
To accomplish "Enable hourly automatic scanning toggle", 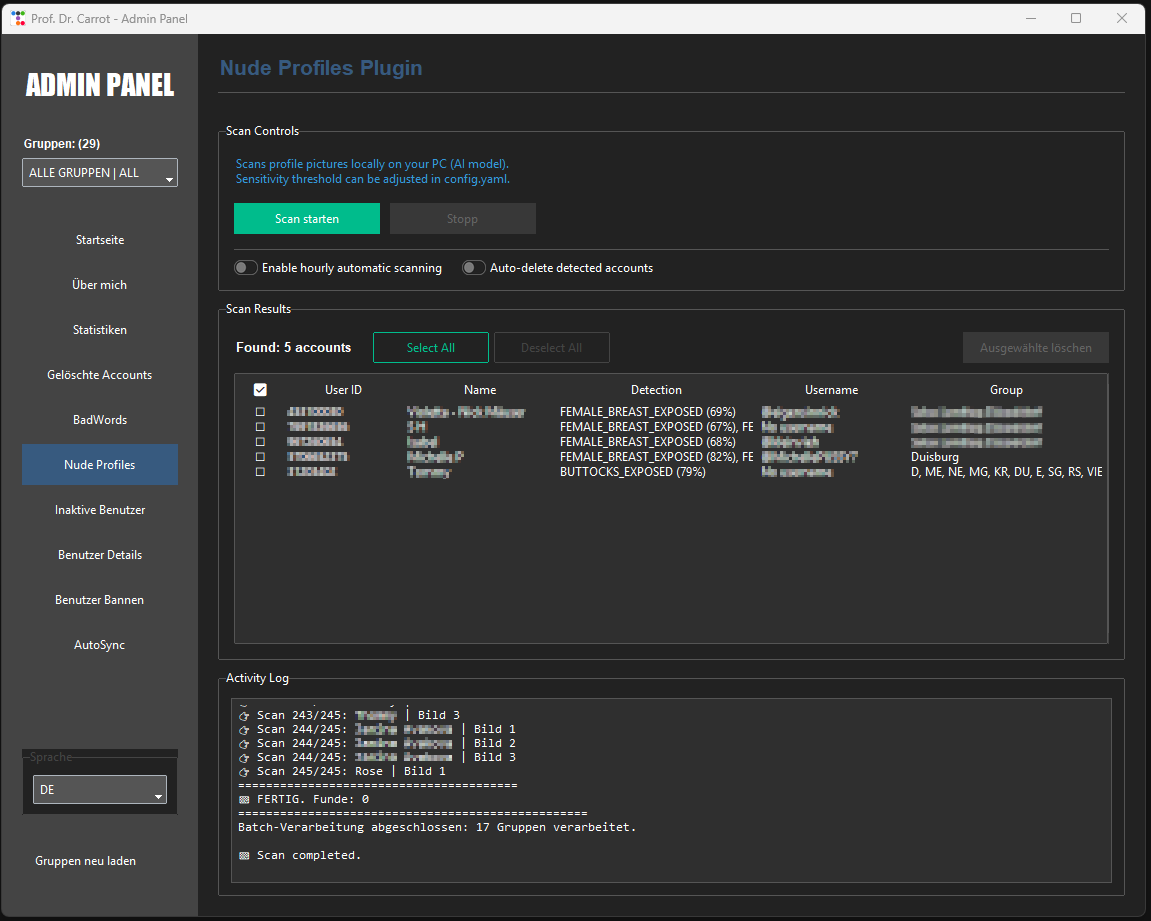I will [246, 268].
